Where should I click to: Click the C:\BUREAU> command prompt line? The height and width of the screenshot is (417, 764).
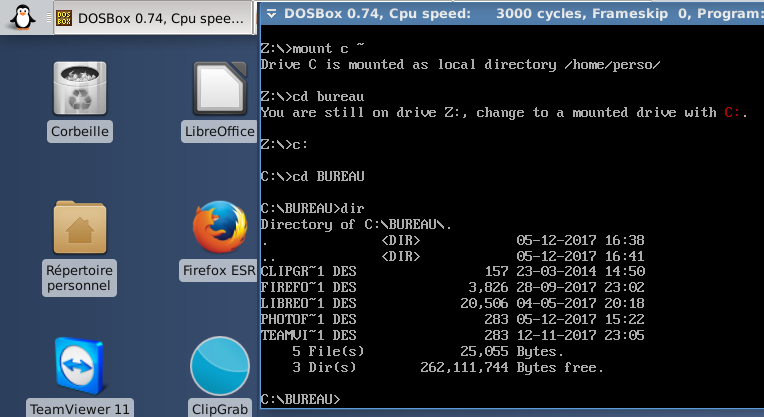[x=300, y=399]
